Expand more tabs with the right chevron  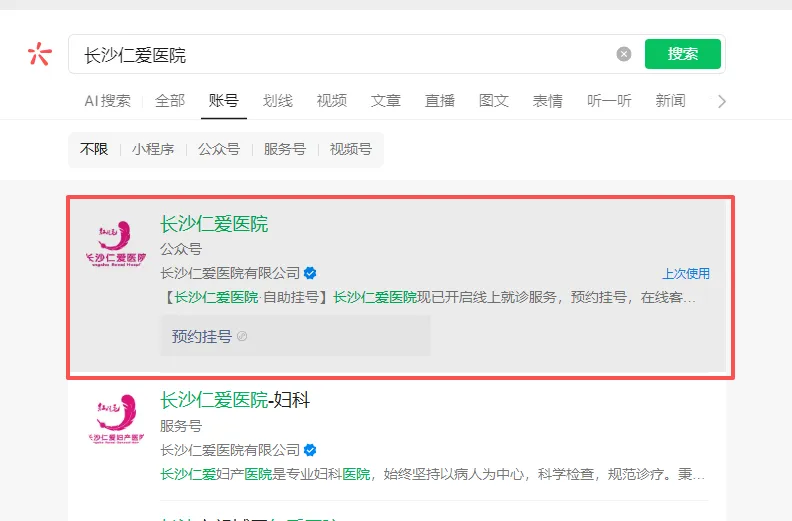(722, 102)
